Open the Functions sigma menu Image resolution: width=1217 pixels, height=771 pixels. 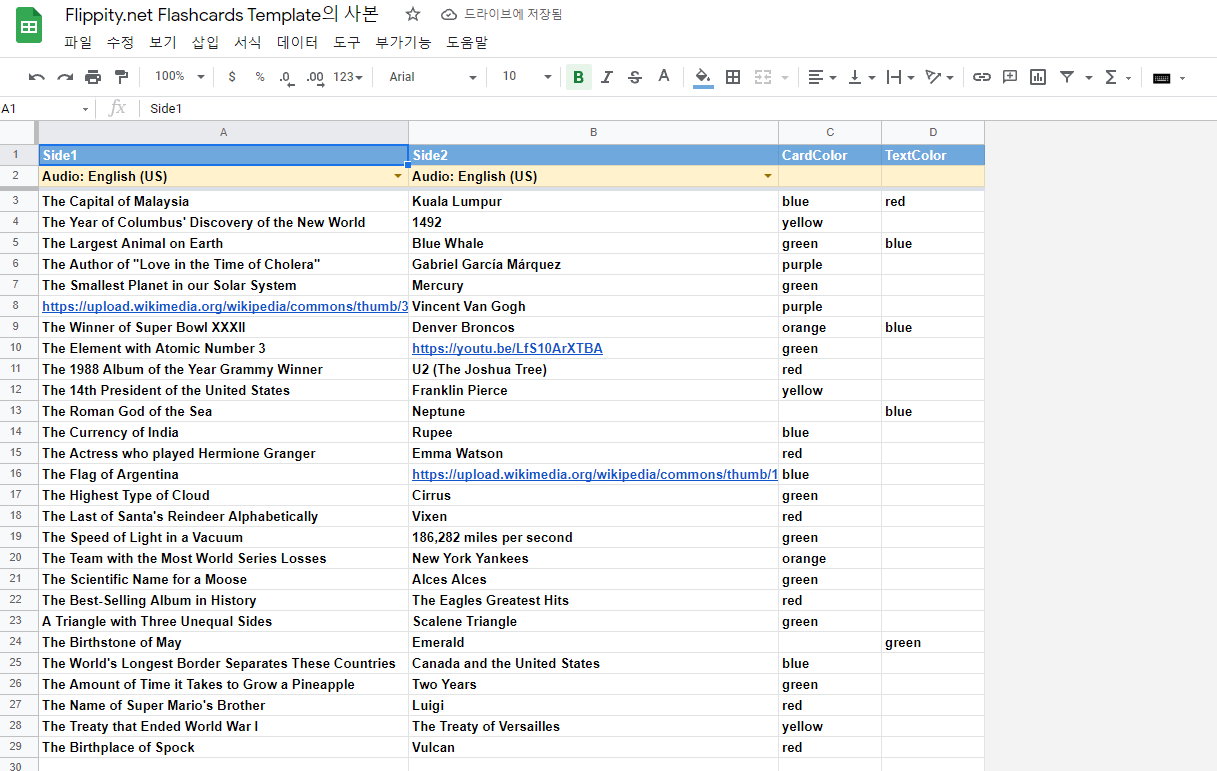click(x=1111, y=77)
